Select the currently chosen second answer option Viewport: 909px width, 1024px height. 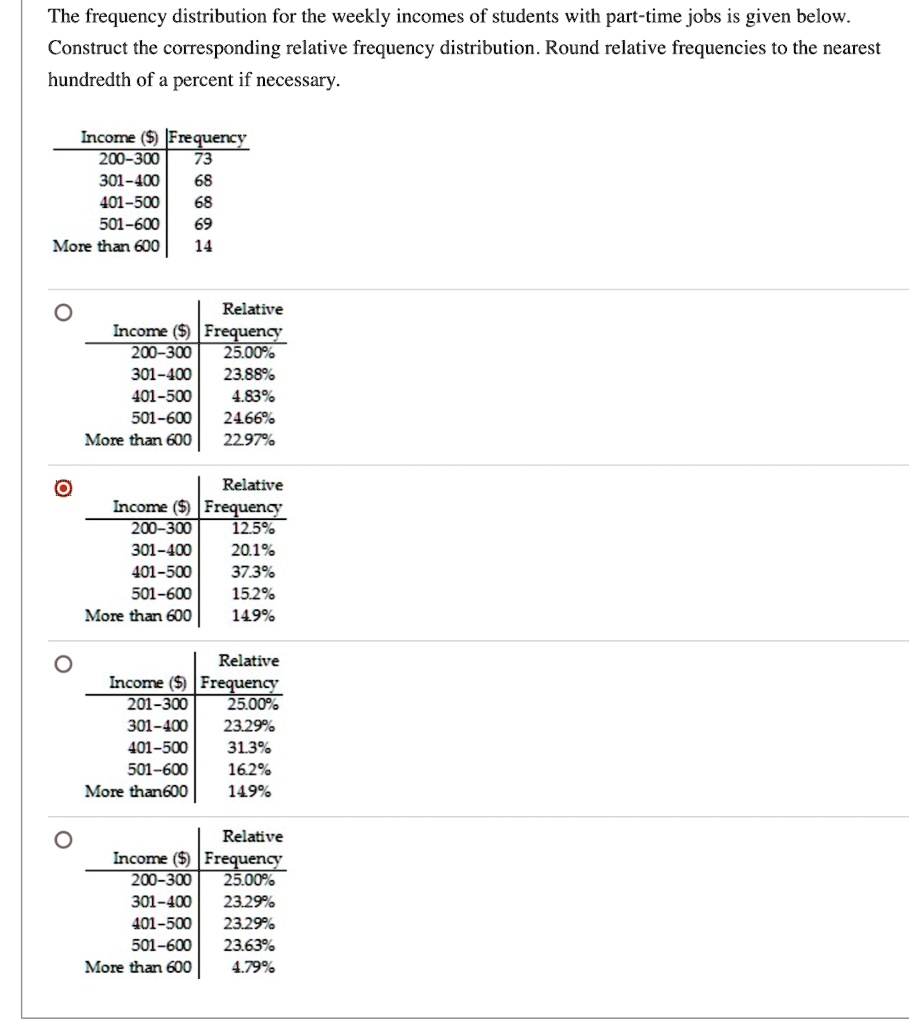tap(62, 488)
